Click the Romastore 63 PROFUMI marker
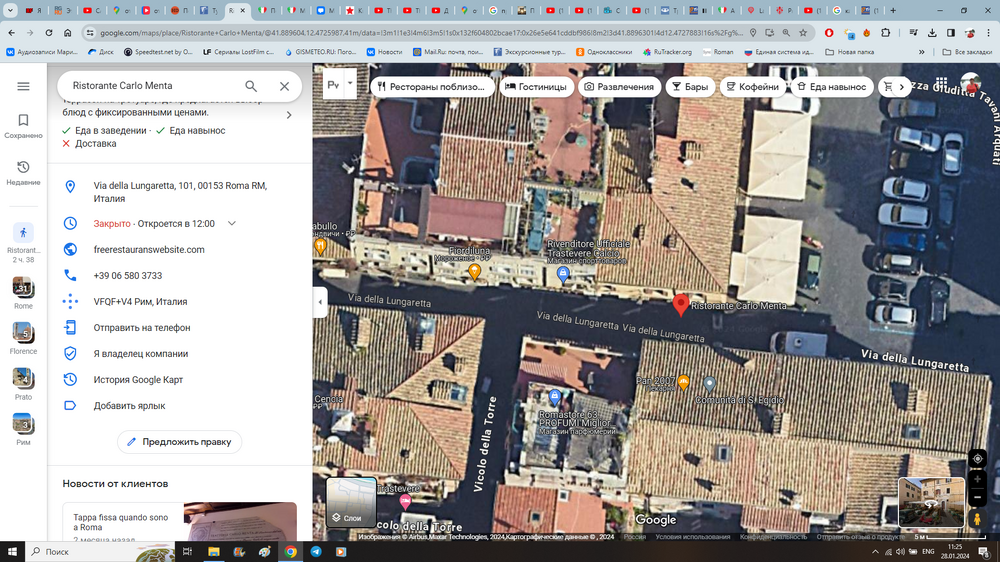Screen dimensions: 1000x562 [554, 397]
